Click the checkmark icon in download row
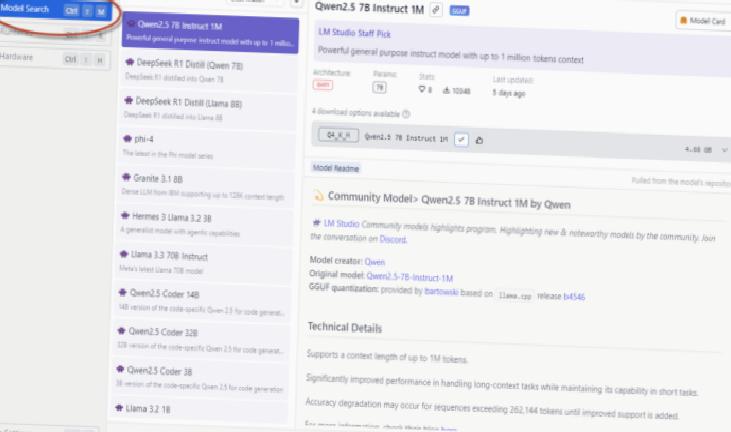The width and height of the screenshot is (731, 432). pyautogui.click(x=461, y=139)
